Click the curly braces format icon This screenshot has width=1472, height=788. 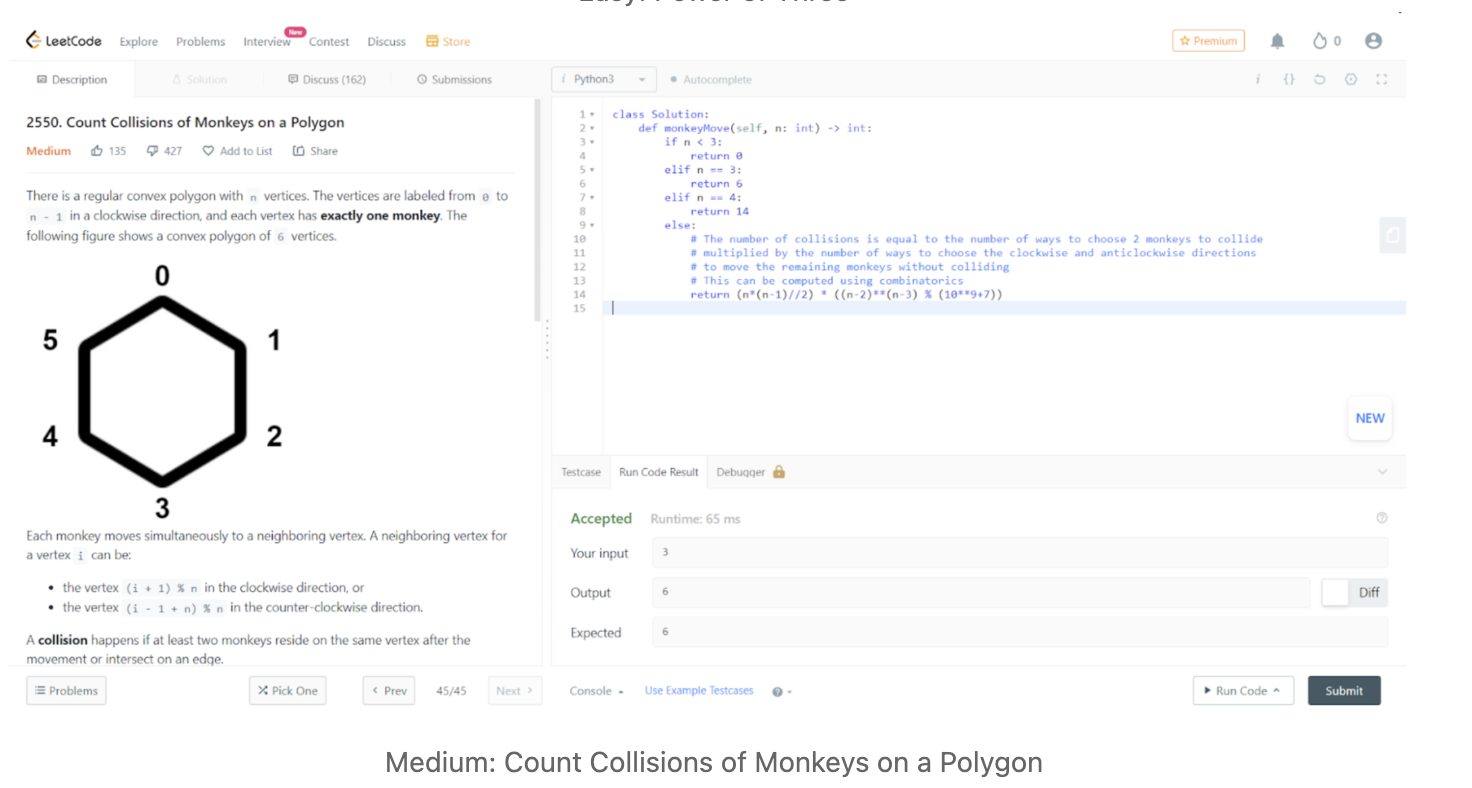pos(1289,79)
